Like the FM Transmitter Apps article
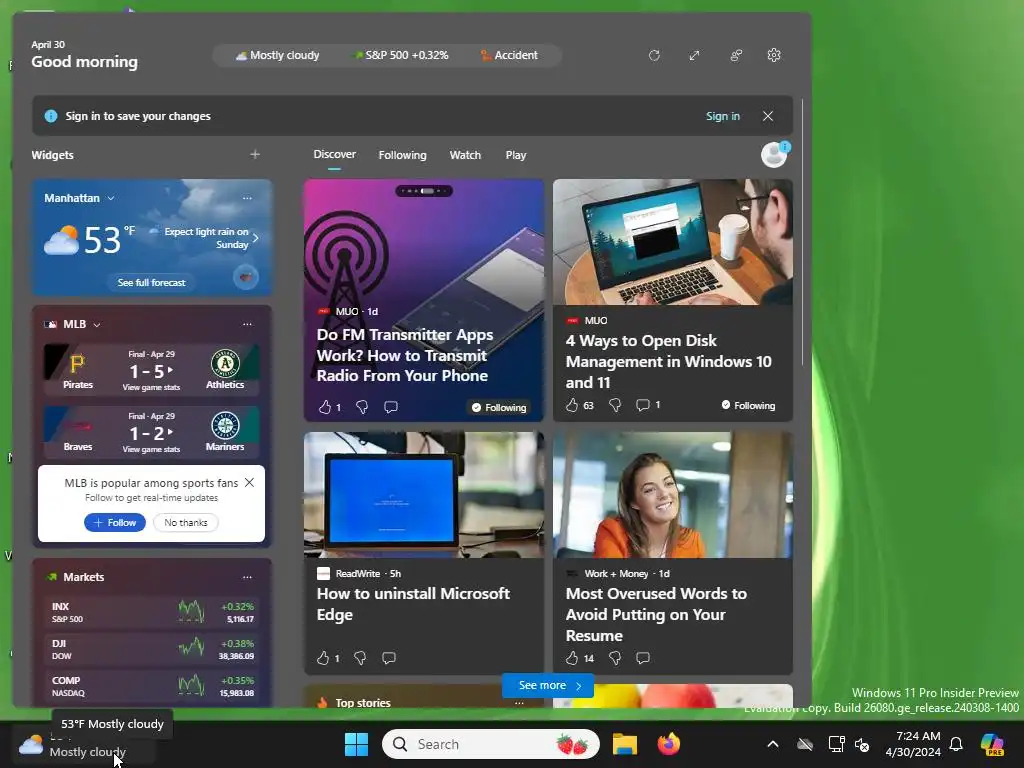 click(325, 408)
